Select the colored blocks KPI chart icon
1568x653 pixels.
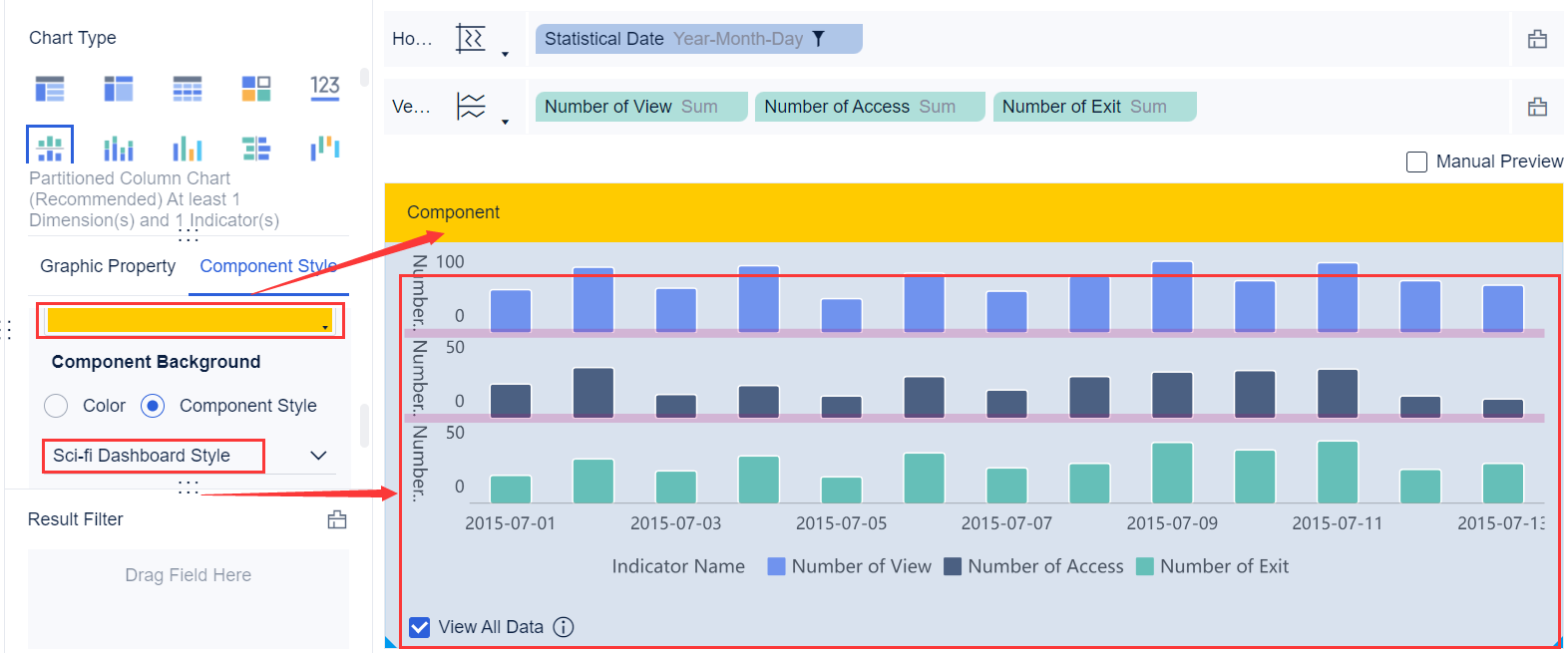(x=256, y=89)
